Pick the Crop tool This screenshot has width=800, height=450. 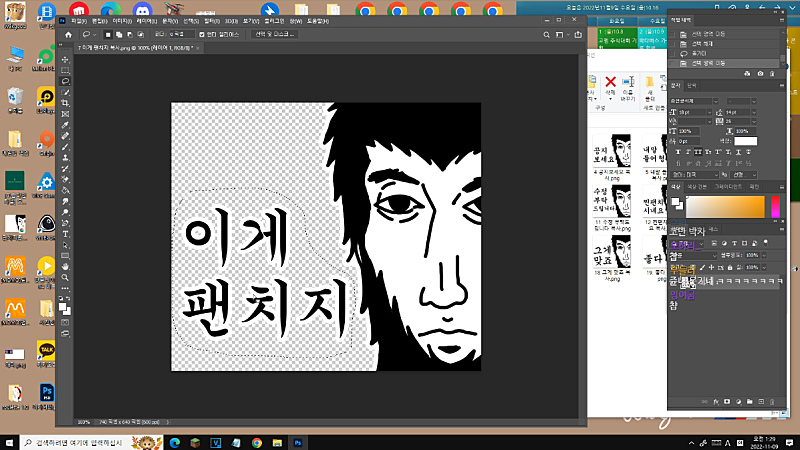(x=66, y=103)
